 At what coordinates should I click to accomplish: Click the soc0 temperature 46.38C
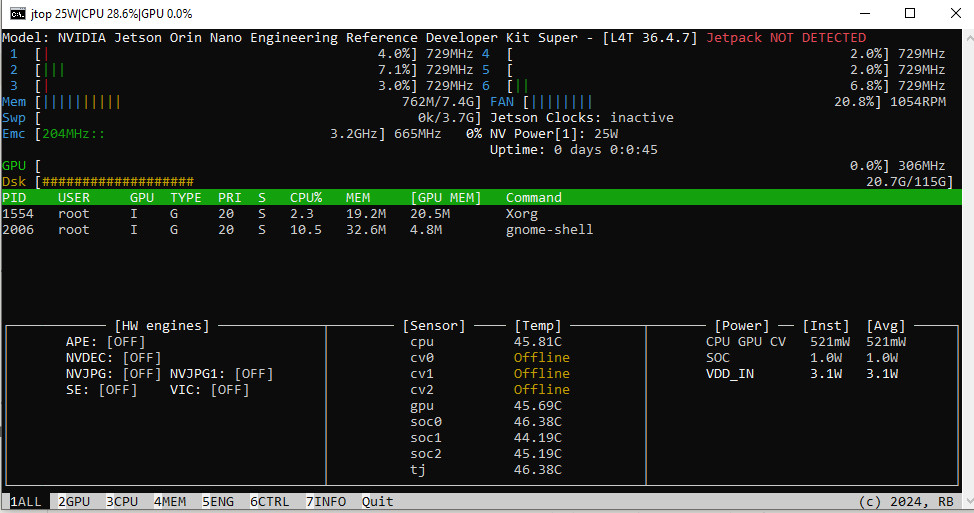[537, 422]
